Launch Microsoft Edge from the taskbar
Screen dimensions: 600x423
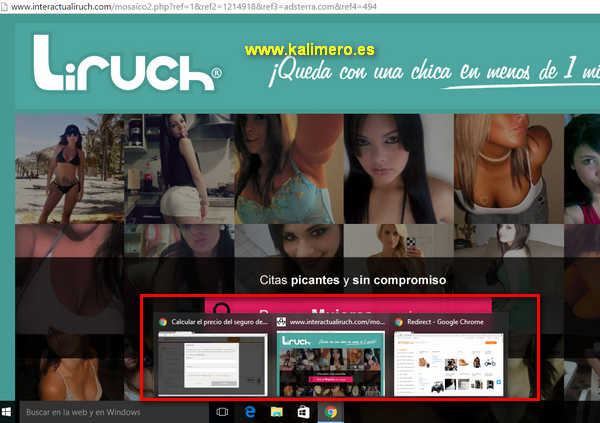coord(250,411)
